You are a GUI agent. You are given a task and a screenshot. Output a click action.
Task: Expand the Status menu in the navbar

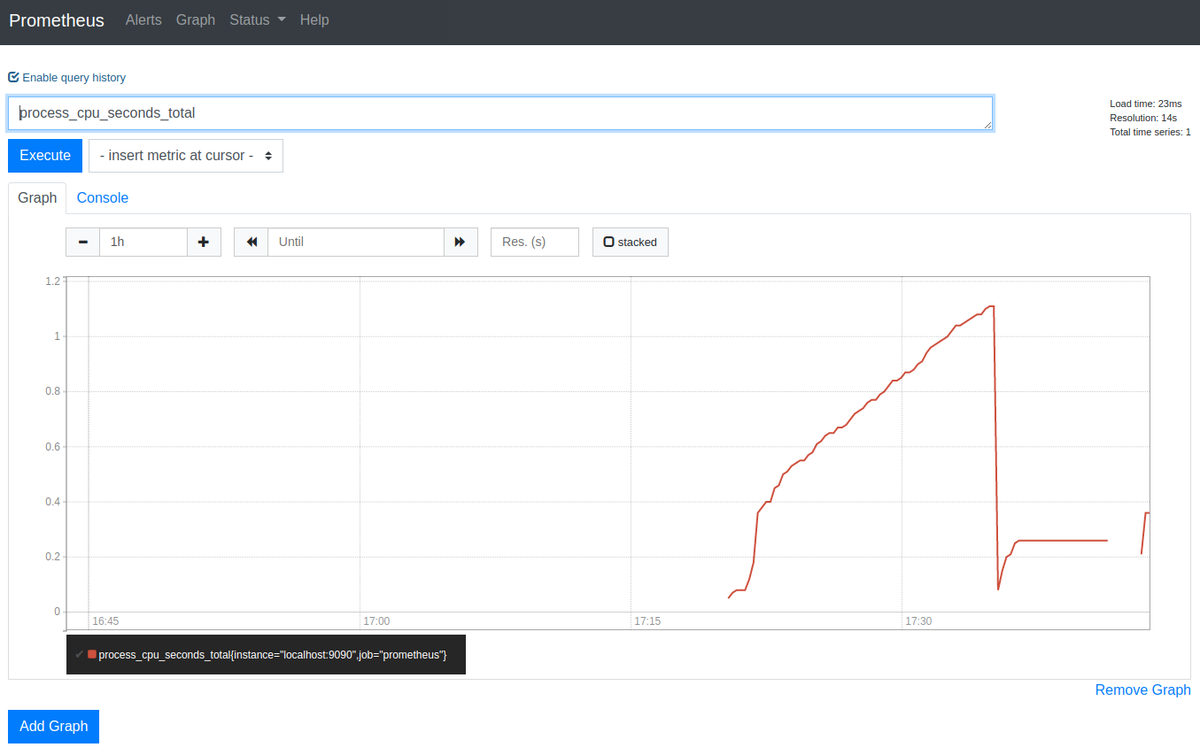click(257, 20)
